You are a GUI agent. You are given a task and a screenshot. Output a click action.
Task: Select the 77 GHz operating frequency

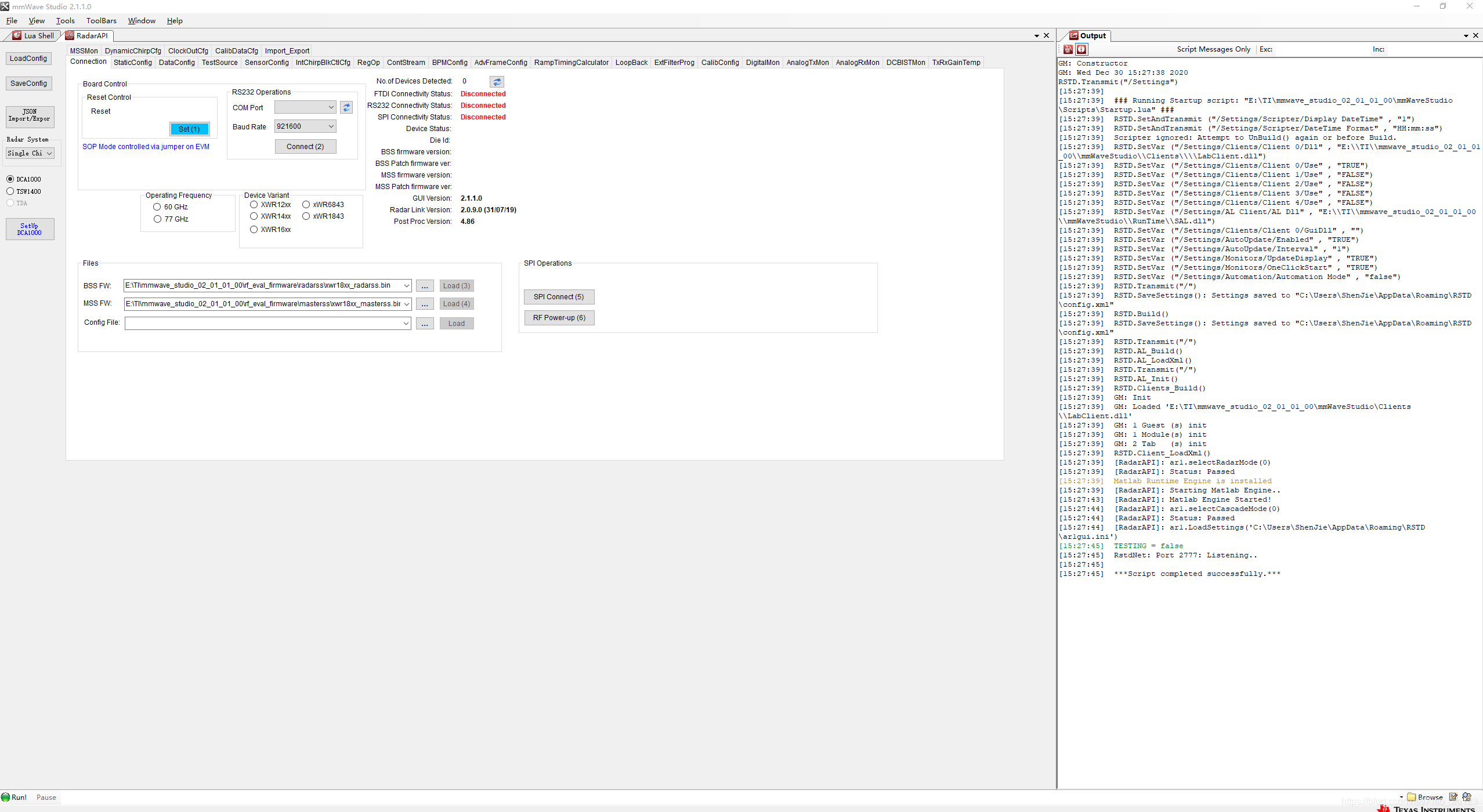pyautogui.click(x=157, y=219)
